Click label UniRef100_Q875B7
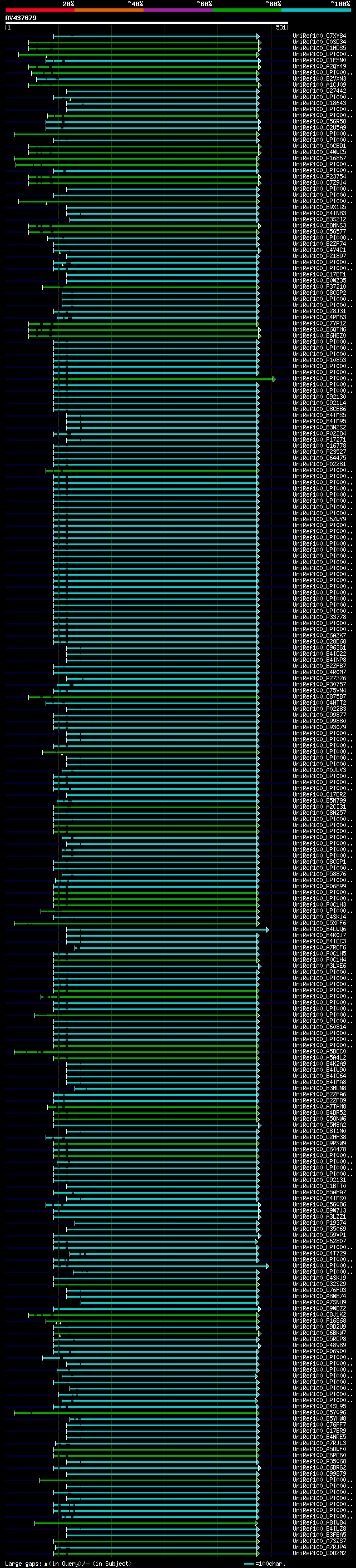 (x=319, y=696)
